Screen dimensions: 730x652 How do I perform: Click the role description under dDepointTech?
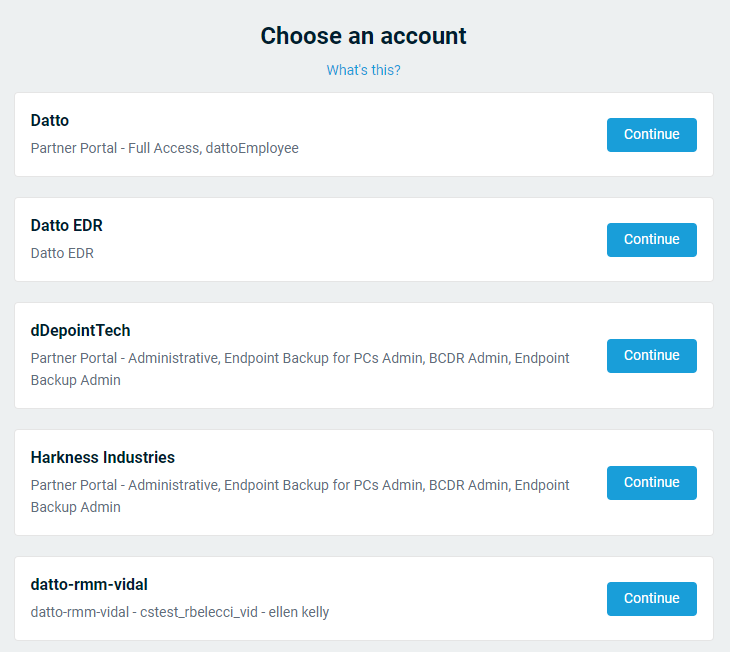(x=300, y=358)
